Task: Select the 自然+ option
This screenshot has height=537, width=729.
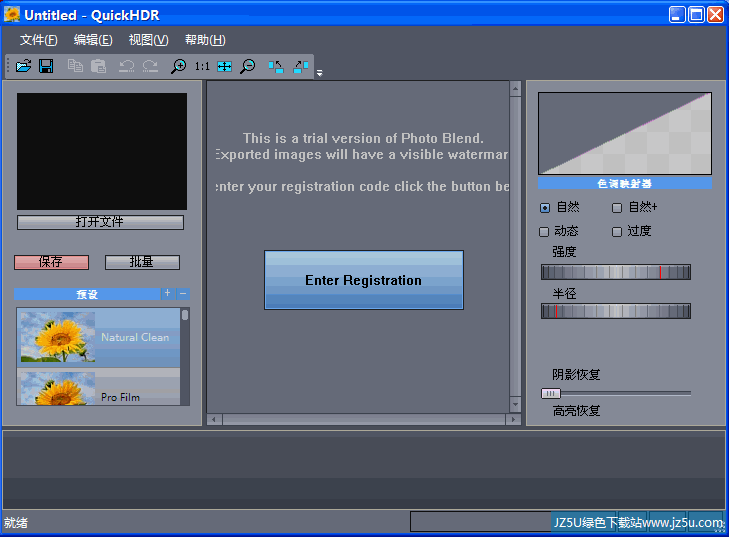Action: click(617, 207)
